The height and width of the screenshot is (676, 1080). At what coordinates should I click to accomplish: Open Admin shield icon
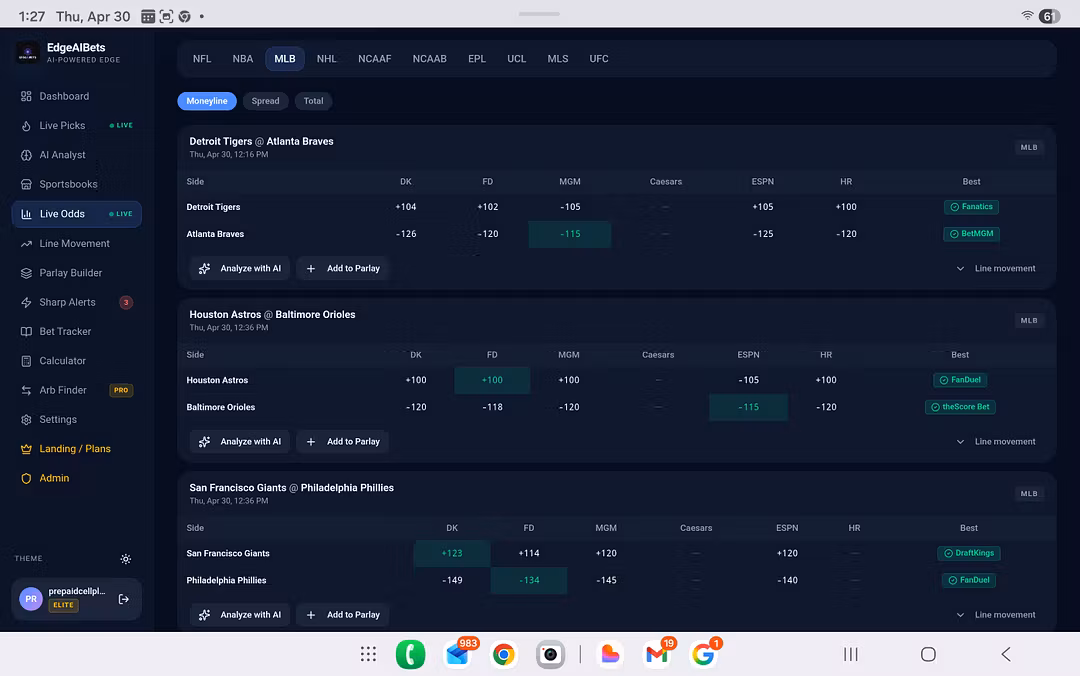click(26, 478)
